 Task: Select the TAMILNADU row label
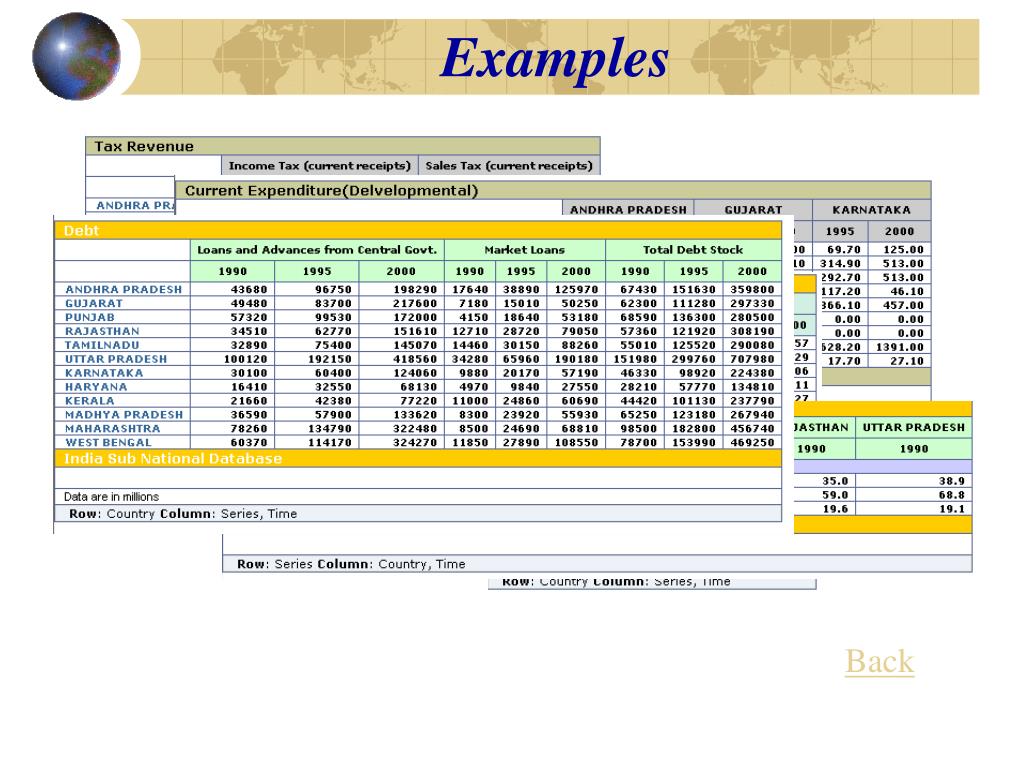coord(102,345)
